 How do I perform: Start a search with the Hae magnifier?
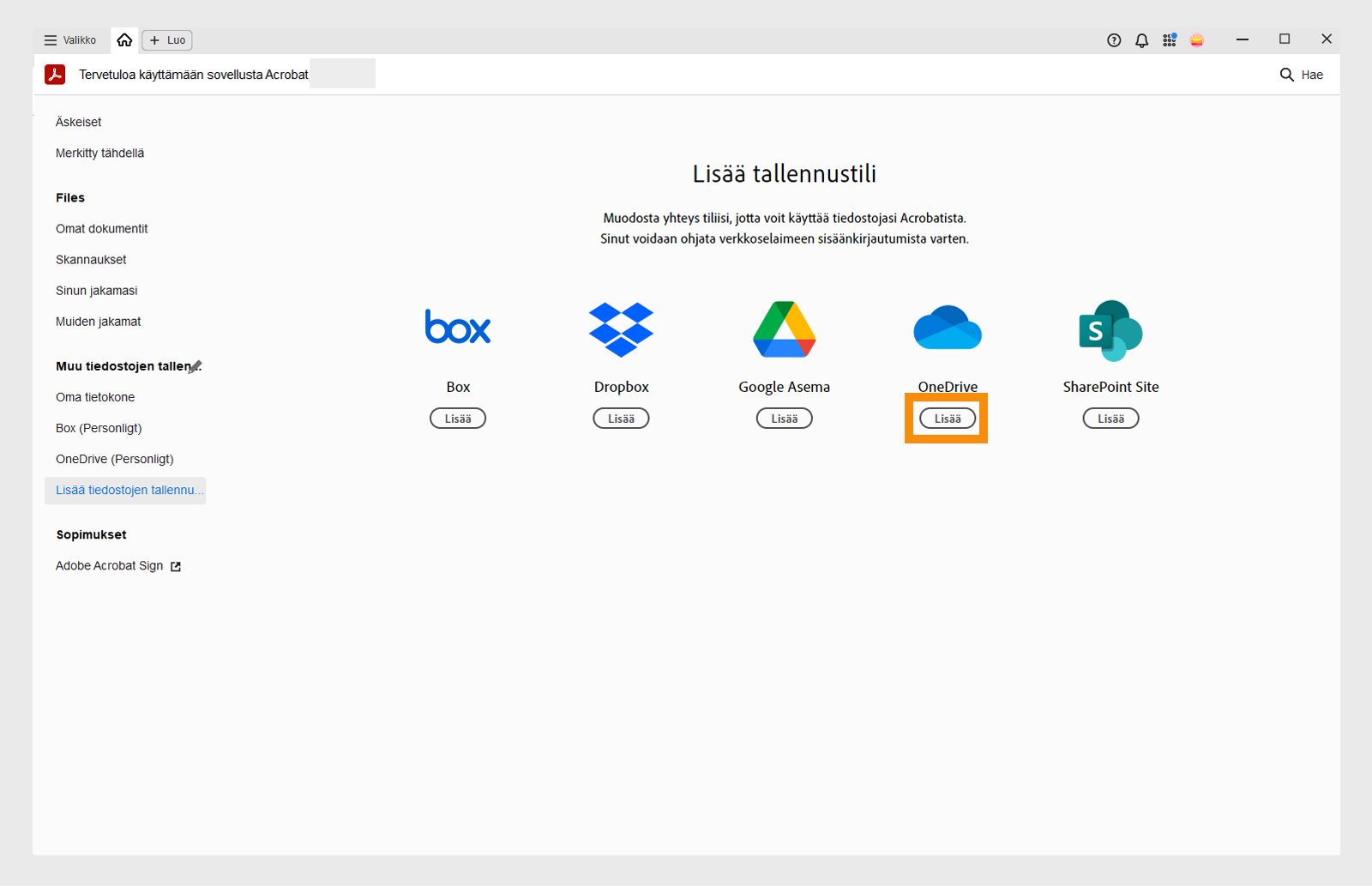[1286, 75]
